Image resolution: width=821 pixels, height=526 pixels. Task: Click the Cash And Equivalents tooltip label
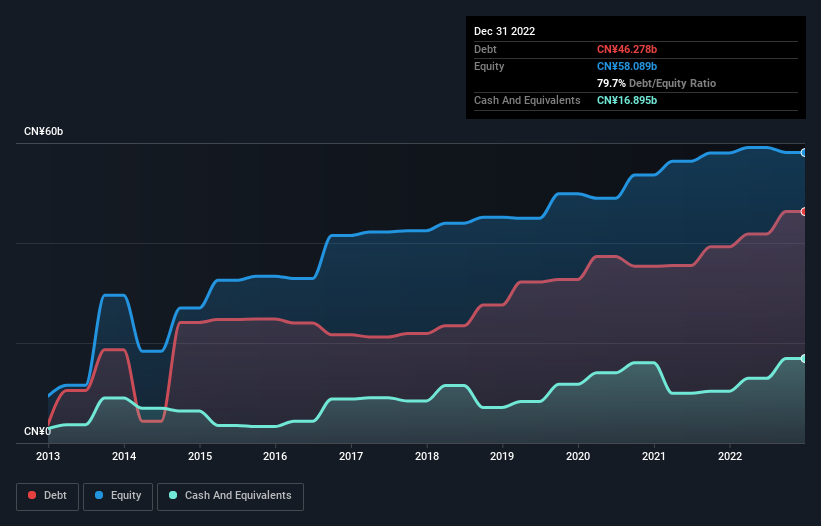pyautogui.click(x=527, y=100)
